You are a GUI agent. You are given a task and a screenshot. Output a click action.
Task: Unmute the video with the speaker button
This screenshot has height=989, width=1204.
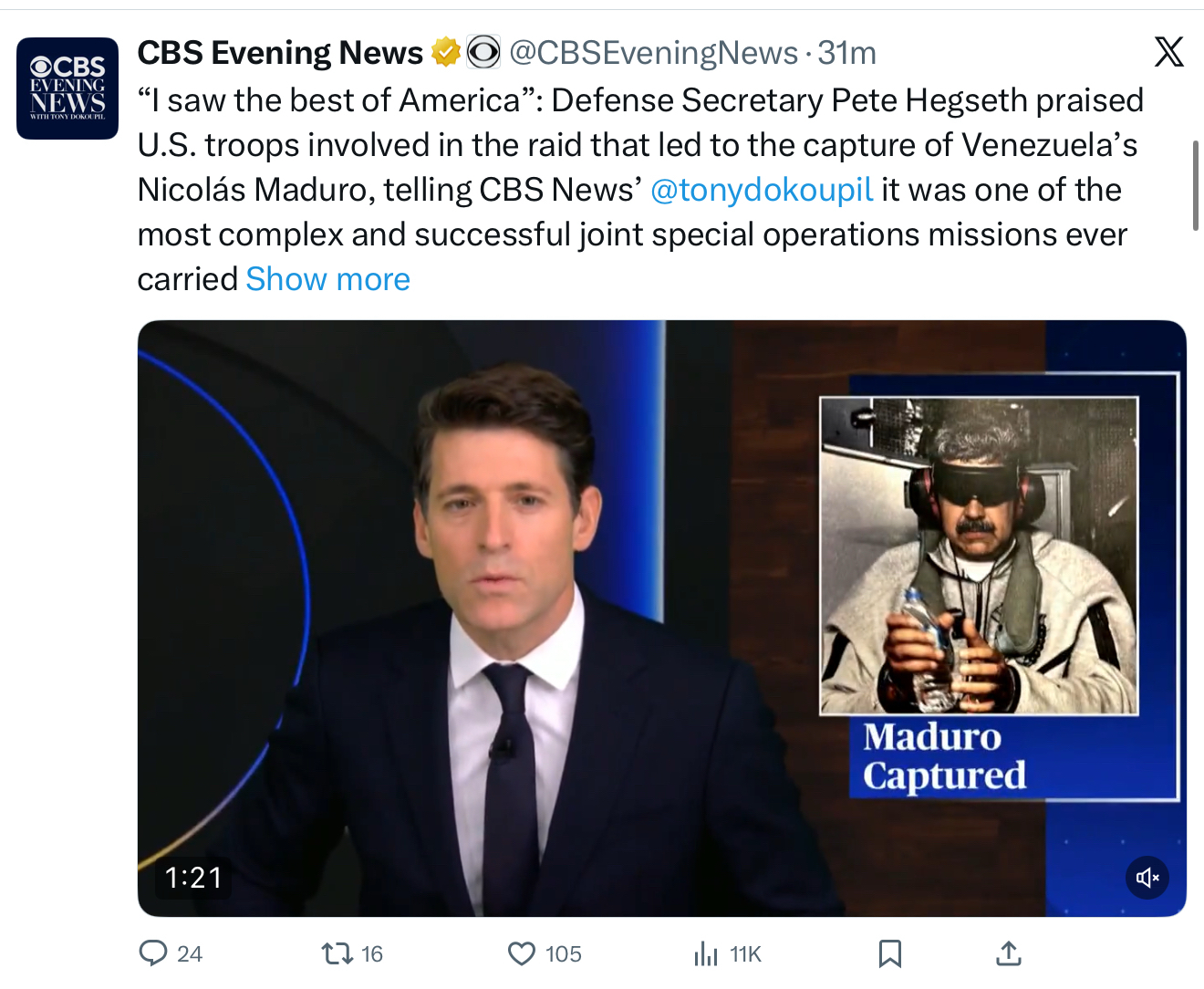point(1147,878)
